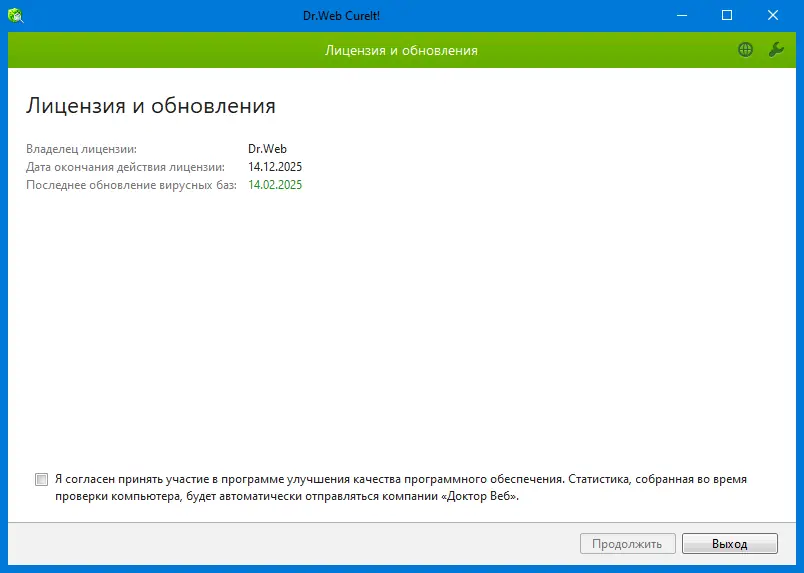This screenshot has width=804, height=573.
Task: Click the label Дата окончания действия лицензии
Action: [126, 167]
